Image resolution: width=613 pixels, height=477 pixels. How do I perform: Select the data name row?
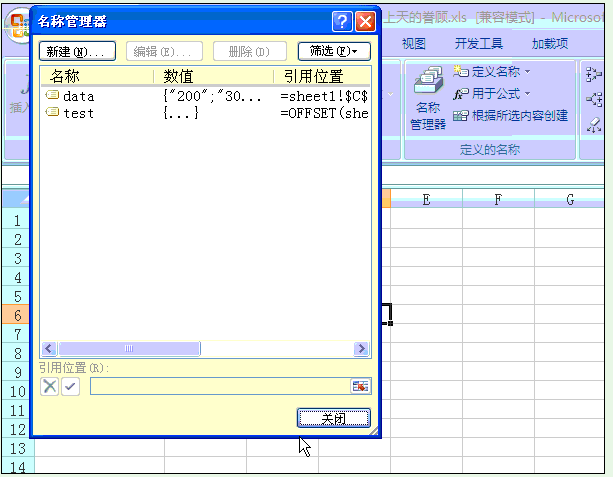click(206, 96)
